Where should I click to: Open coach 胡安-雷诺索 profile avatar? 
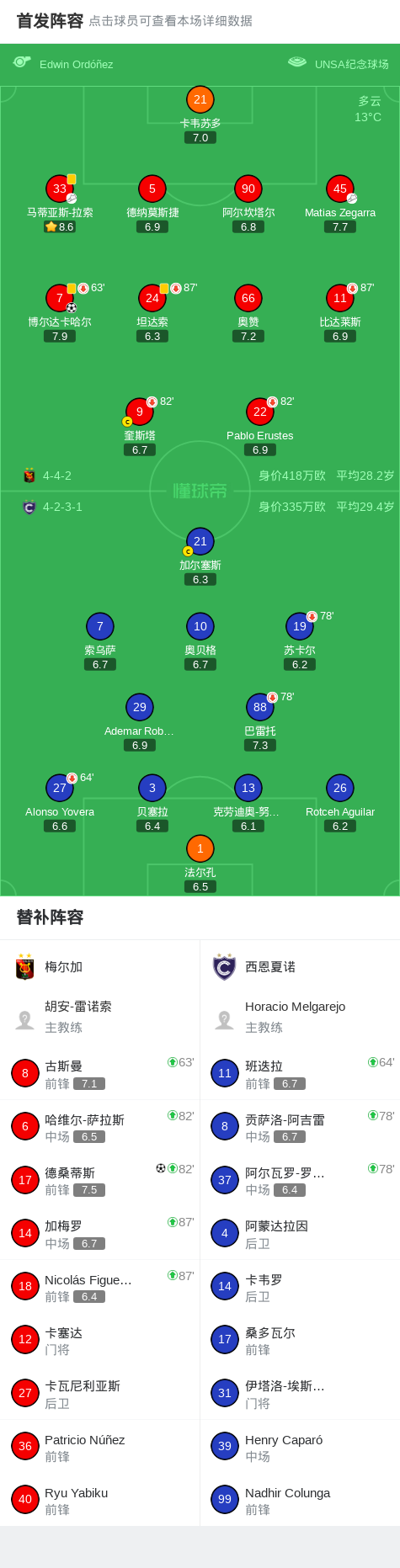click(x=25, y=1019)
